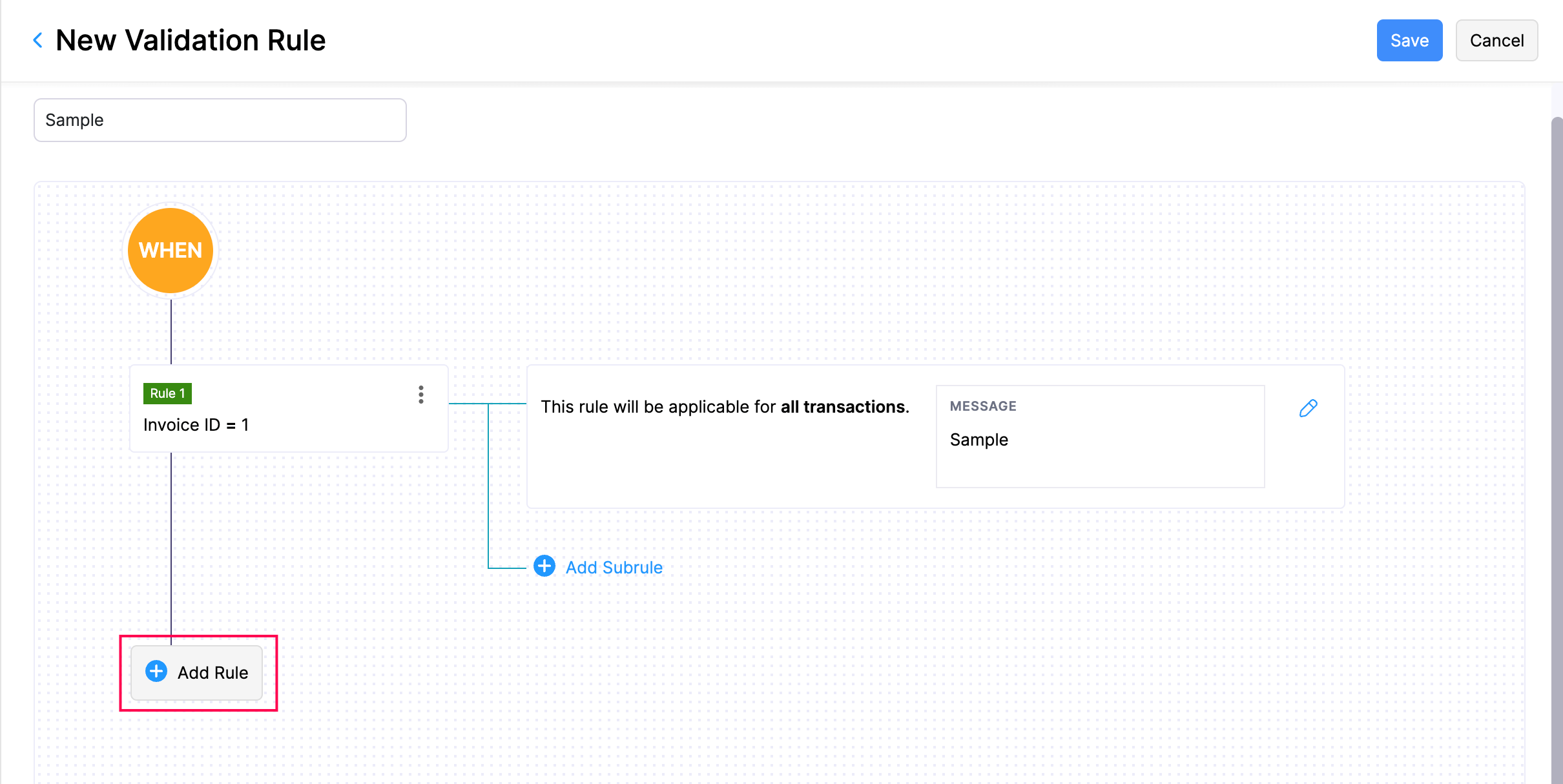Screen dimensions: 1563x784
Task: Click the Add Rule plus icon
Action: tap(156, 671)
